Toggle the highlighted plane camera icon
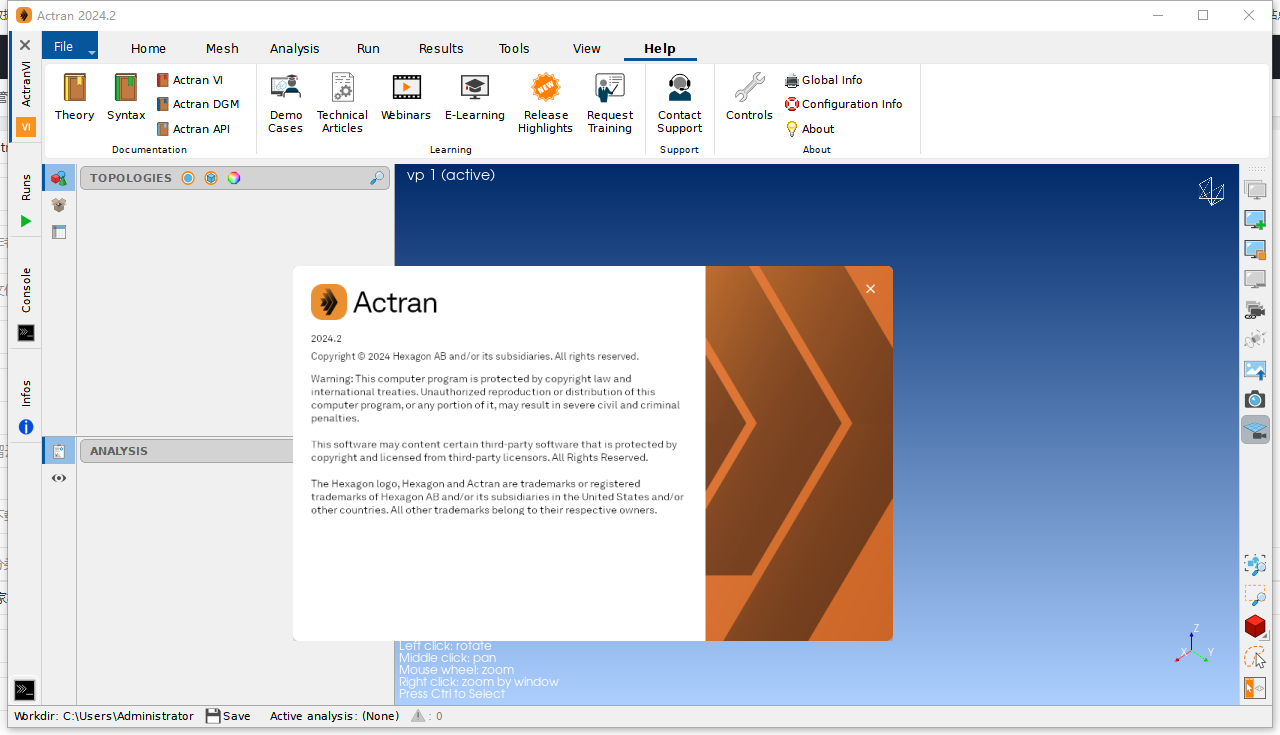The width and height of the screenshot is (1280, 735). point(1255,430)
